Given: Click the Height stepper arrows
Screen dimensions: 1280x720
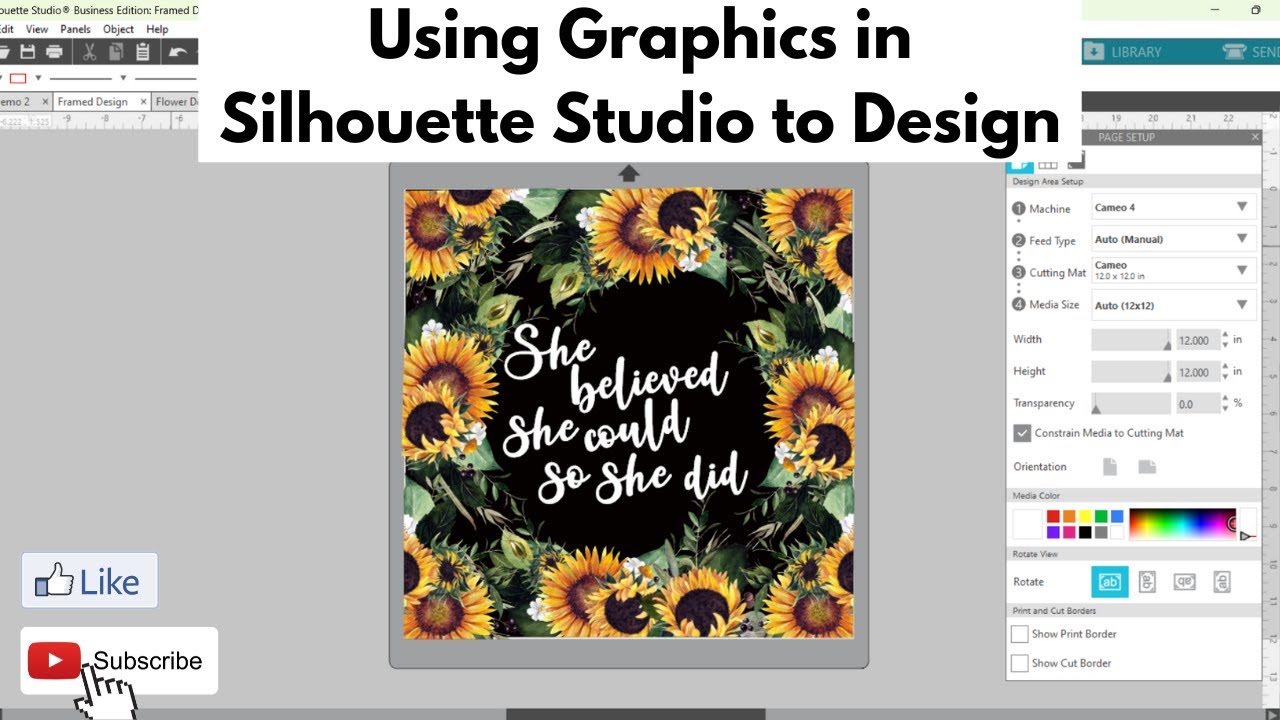Looking at the screenshot, I should (x=1226, y=372).
